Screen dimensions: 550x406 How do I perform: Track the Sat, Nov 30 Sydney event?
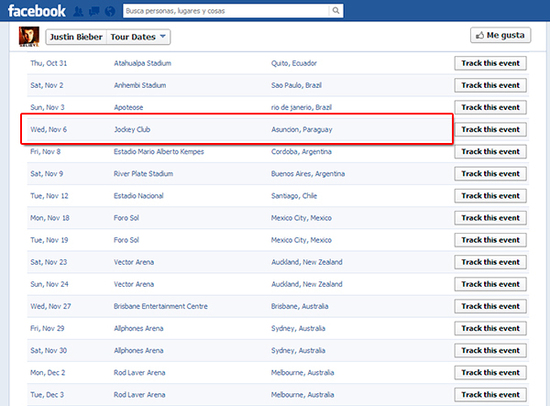click(x=490, y=351)
